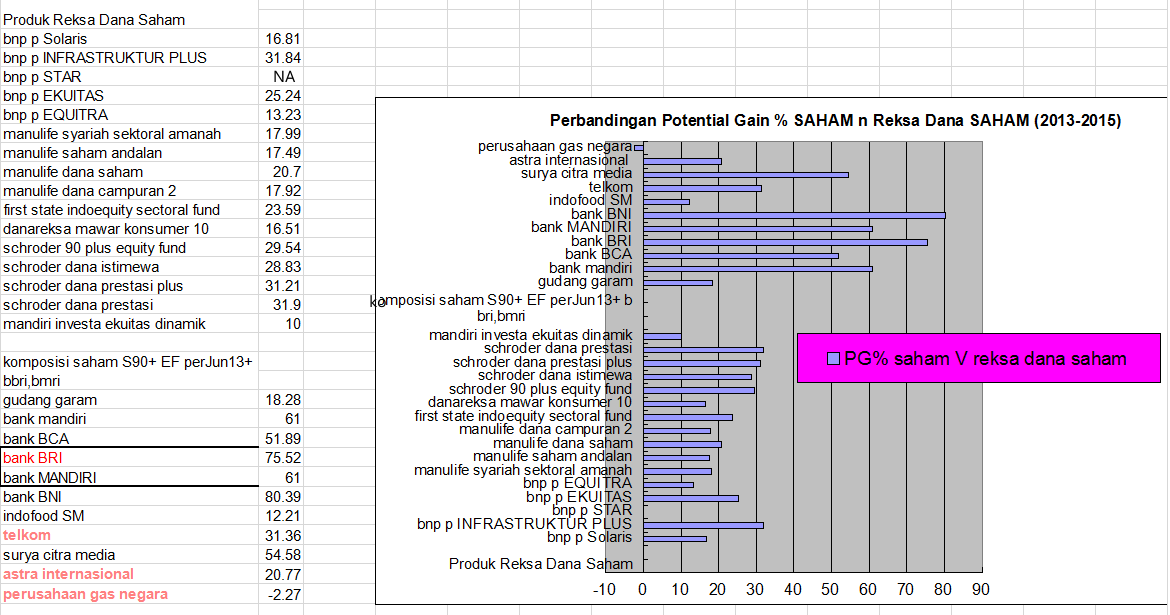Select the uppercase 'bank MANDIRI' table cell
Viewport: 1170px width, 615px height.
(x=129, y=478)
